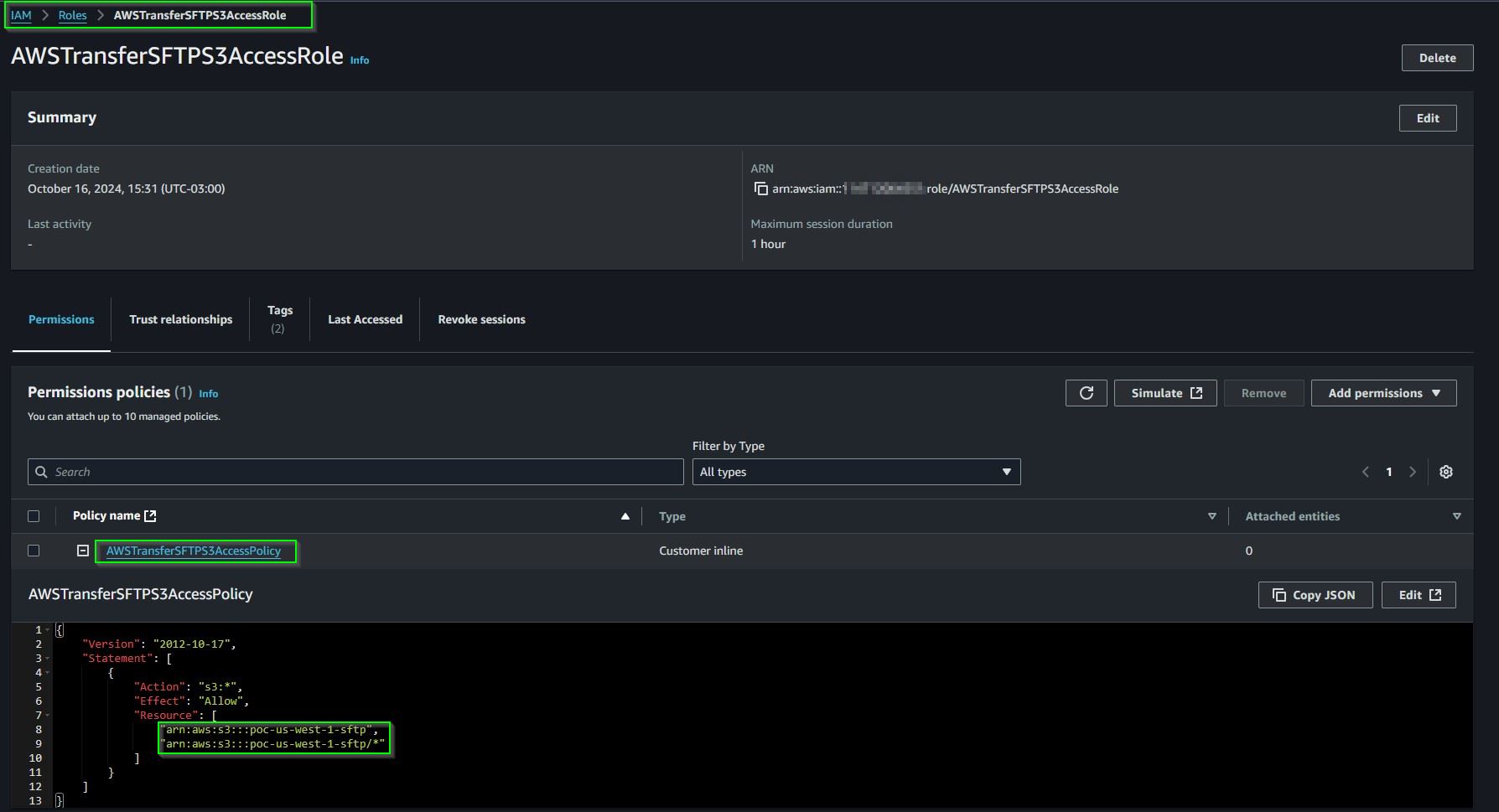The height and width of the screenshot is (812, 1499).
Task: Click Info link beside Permissions policies
Action: click(x=208, y=394)
